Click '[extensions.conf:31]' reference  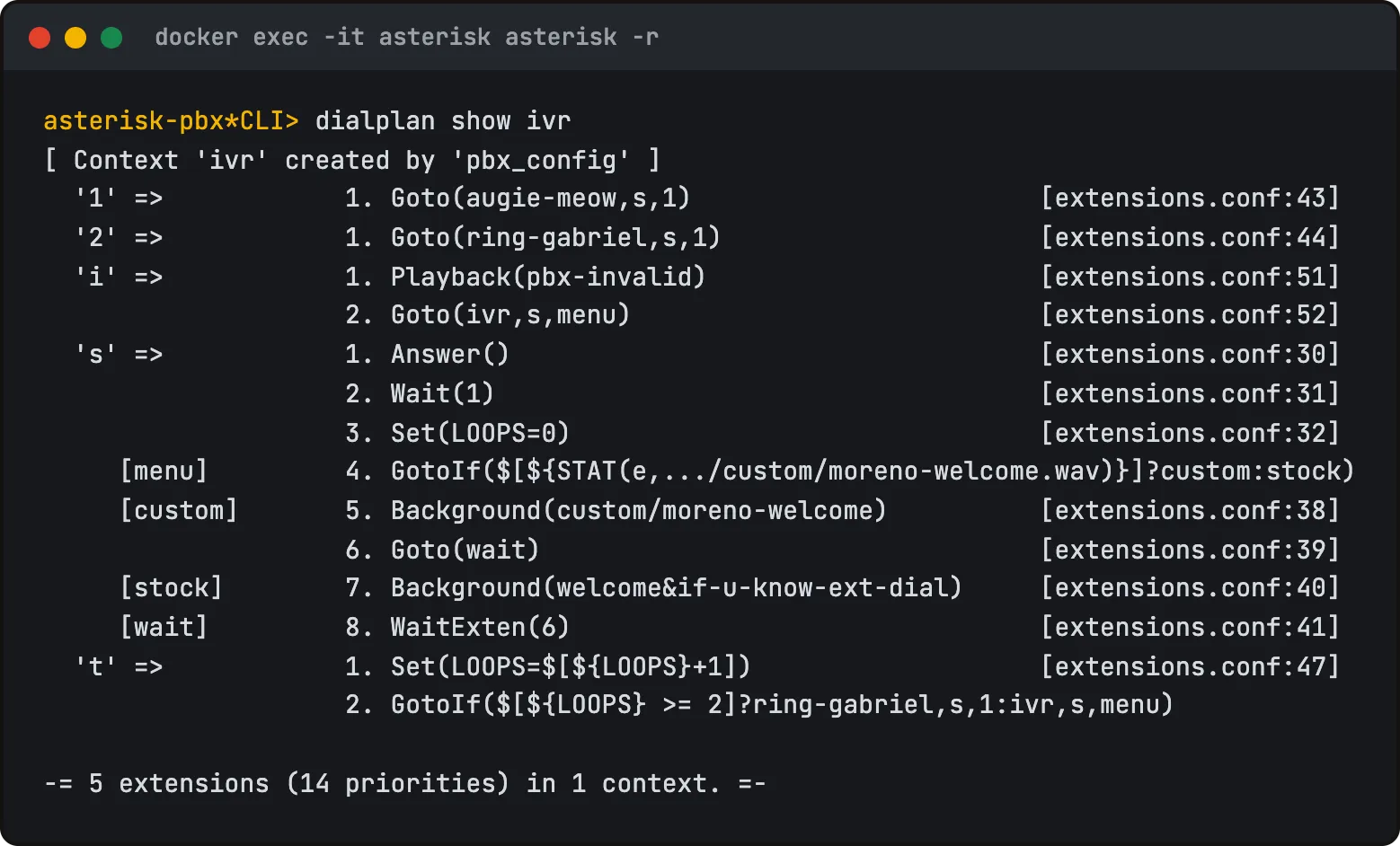point(1190,393)
